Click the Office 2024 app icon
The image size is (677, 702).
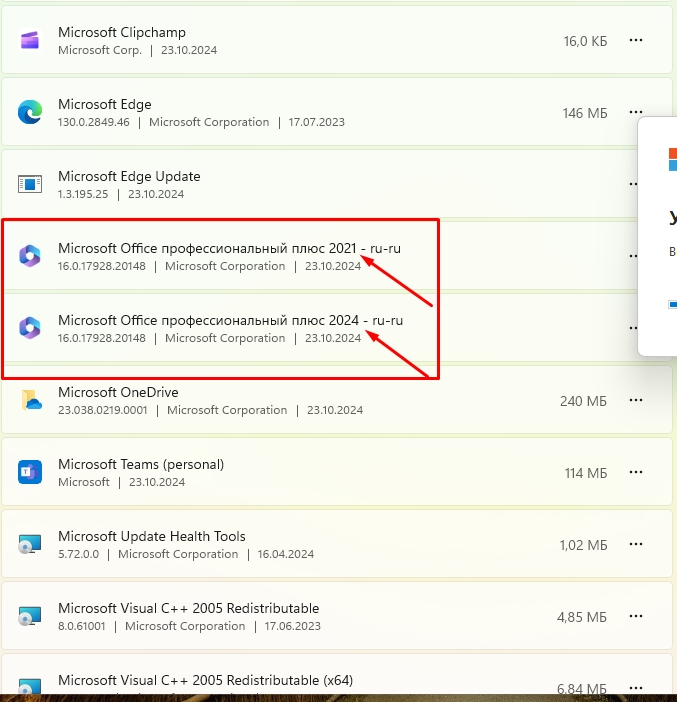click(30, 328)
